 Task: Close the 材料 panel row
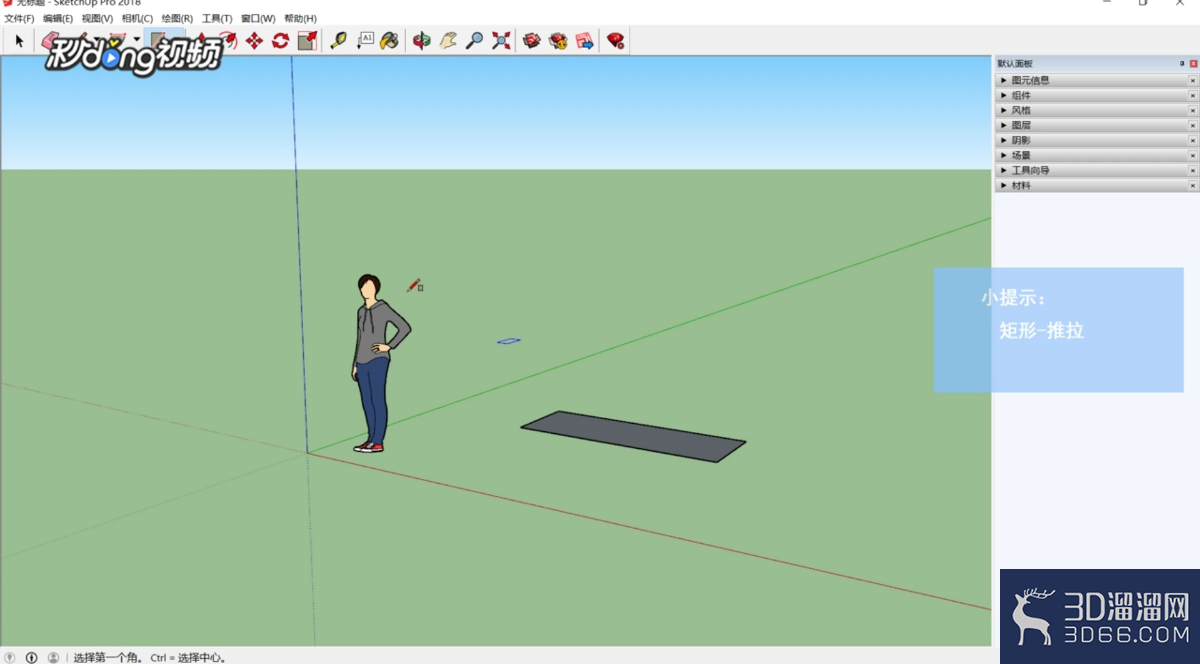(x=1192, y=185)
